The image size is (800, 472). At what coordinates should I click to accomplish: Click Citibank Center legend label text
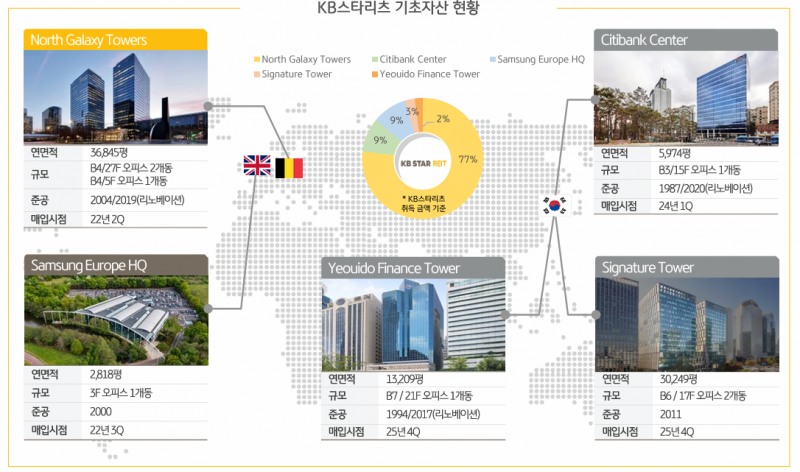point(413,59)
